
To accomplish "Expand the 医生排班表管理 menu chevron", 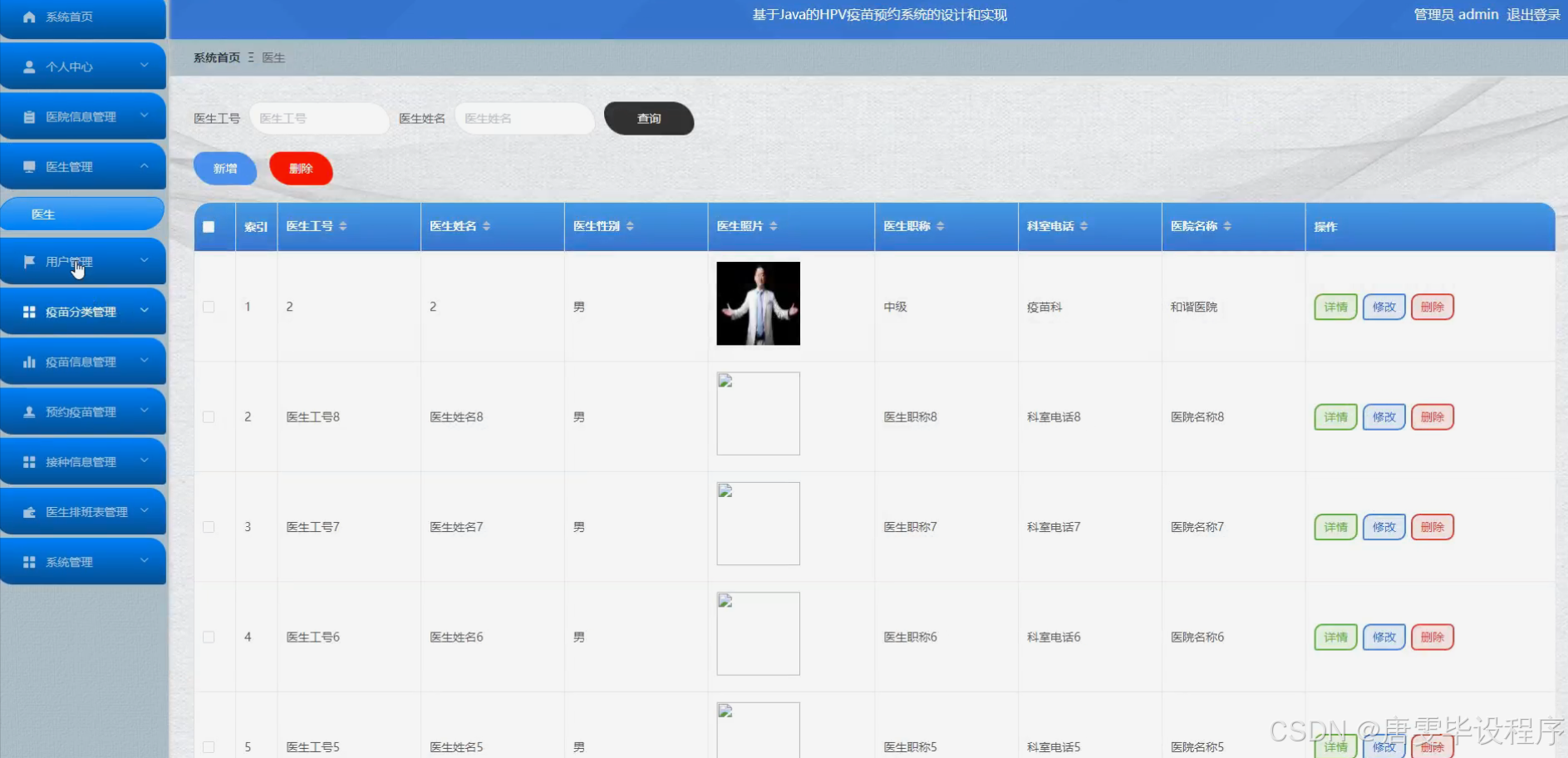I will (145, 511).
